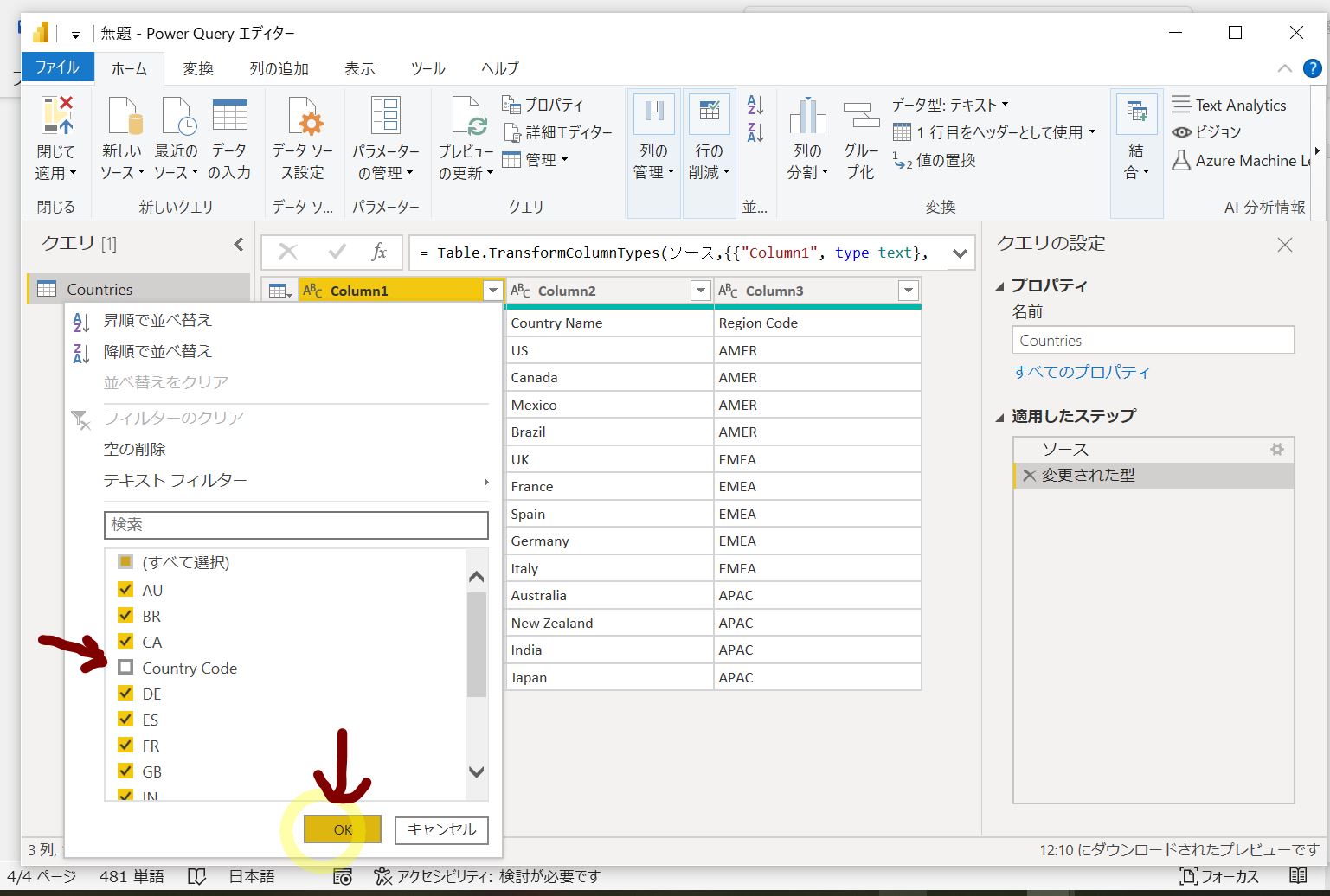This screenshot has height=896, width=1330.
Task: Click the Group By (グループ化) icon
Action: pyautogui.click(x=861, y=116)
